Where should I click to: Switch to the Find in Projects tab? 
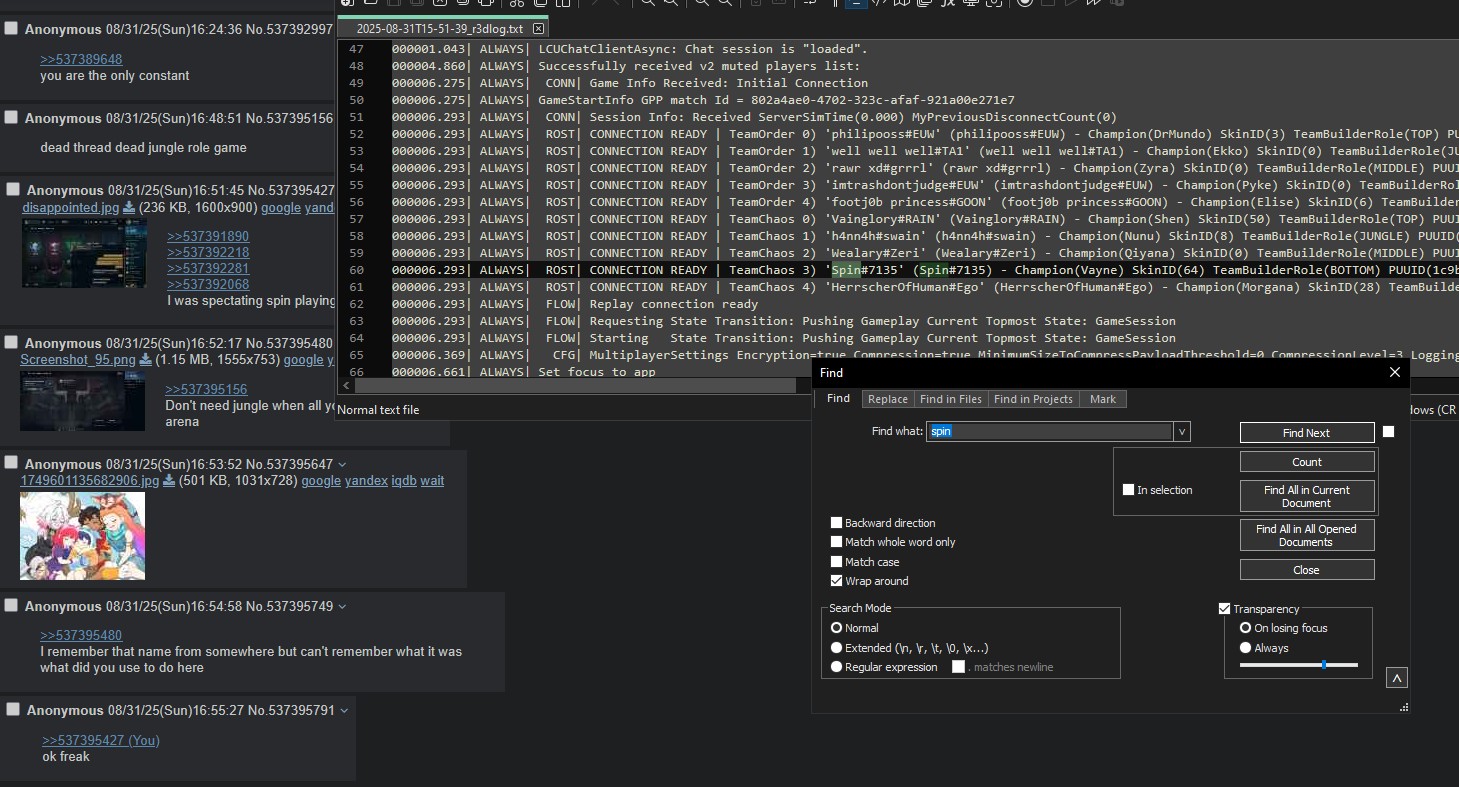[x=1033, y=399]
